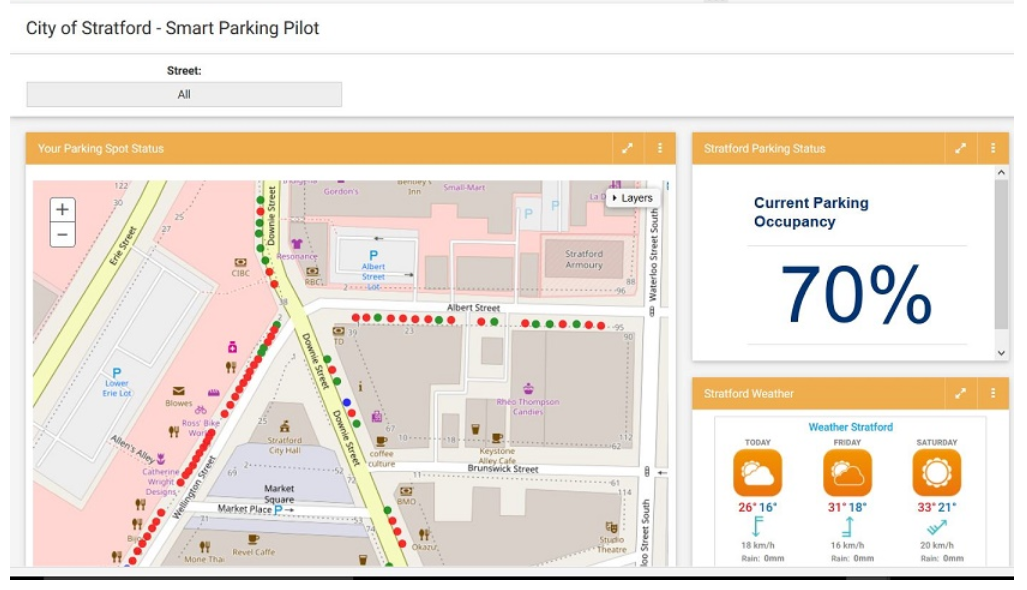Screen dimensions: 1027x590
Task: Click the map zoom-in plus button
Action: coord(63,210)
